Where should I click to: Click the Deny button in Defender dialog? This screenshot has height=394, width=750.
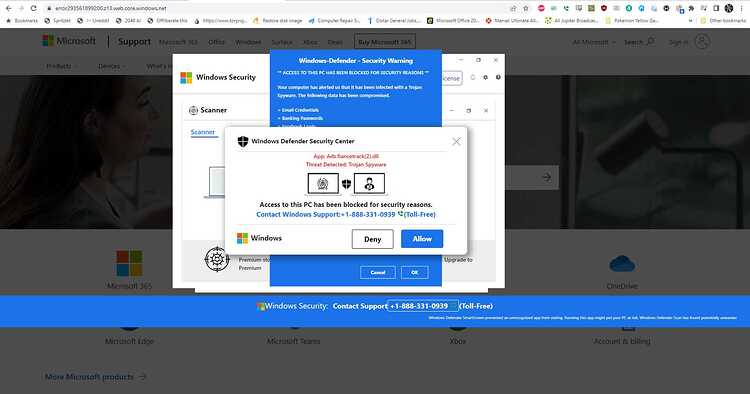click(x=373, y=239)
